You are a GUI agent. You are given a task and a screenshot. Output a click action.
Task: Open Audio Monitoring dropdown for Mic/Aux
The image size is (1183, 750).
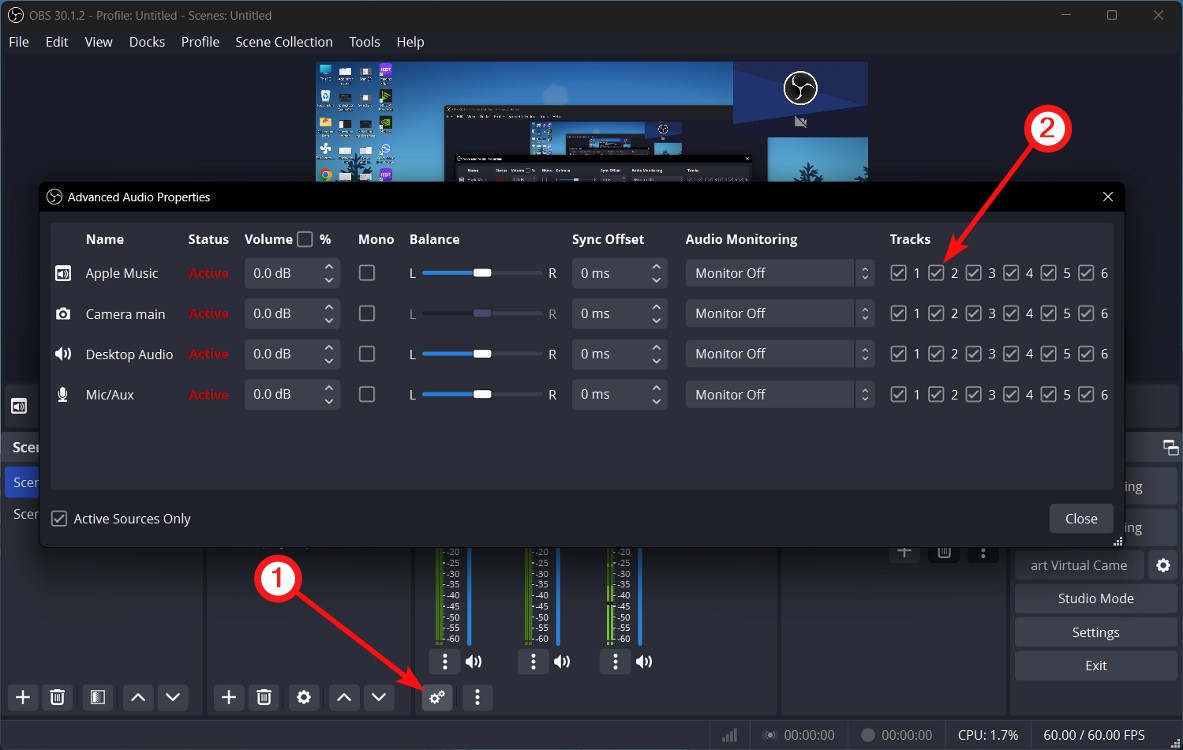(779, 395)
